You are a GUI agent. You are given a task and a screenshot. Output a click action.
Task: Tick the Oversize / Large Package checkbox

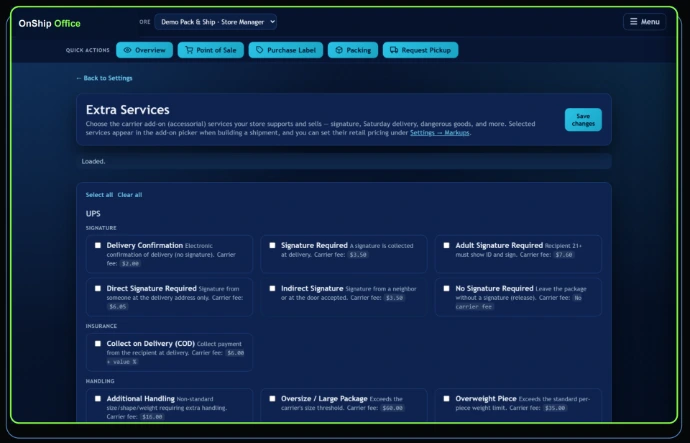point(272,399)
